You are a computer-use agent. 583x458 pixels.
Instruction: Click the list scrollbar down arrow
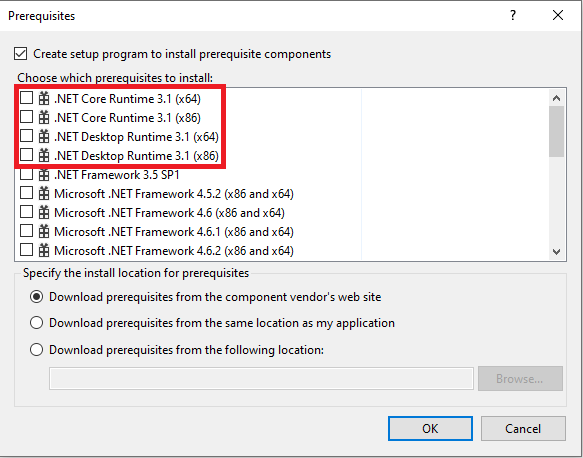pyautogui.click(x=556, y=252)
